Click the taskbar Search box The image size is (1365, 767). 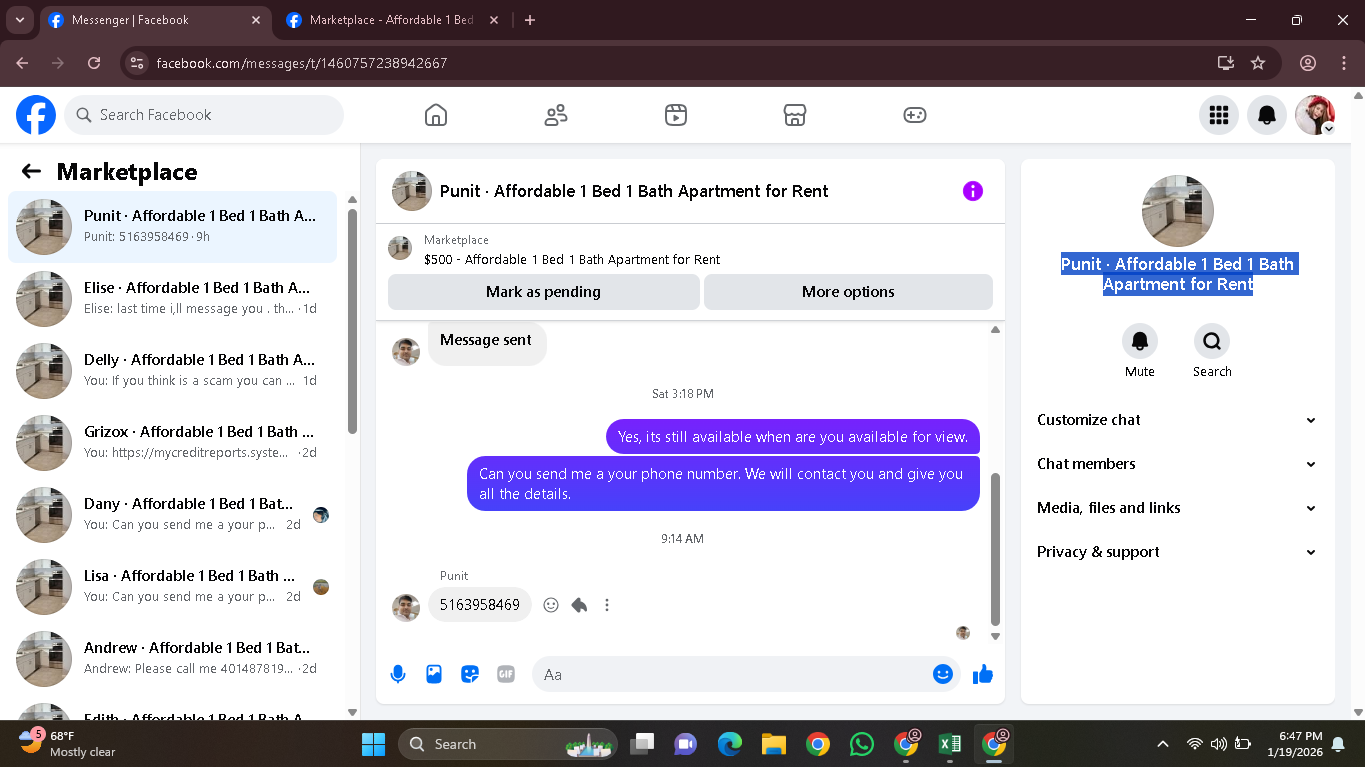[508, 744]
